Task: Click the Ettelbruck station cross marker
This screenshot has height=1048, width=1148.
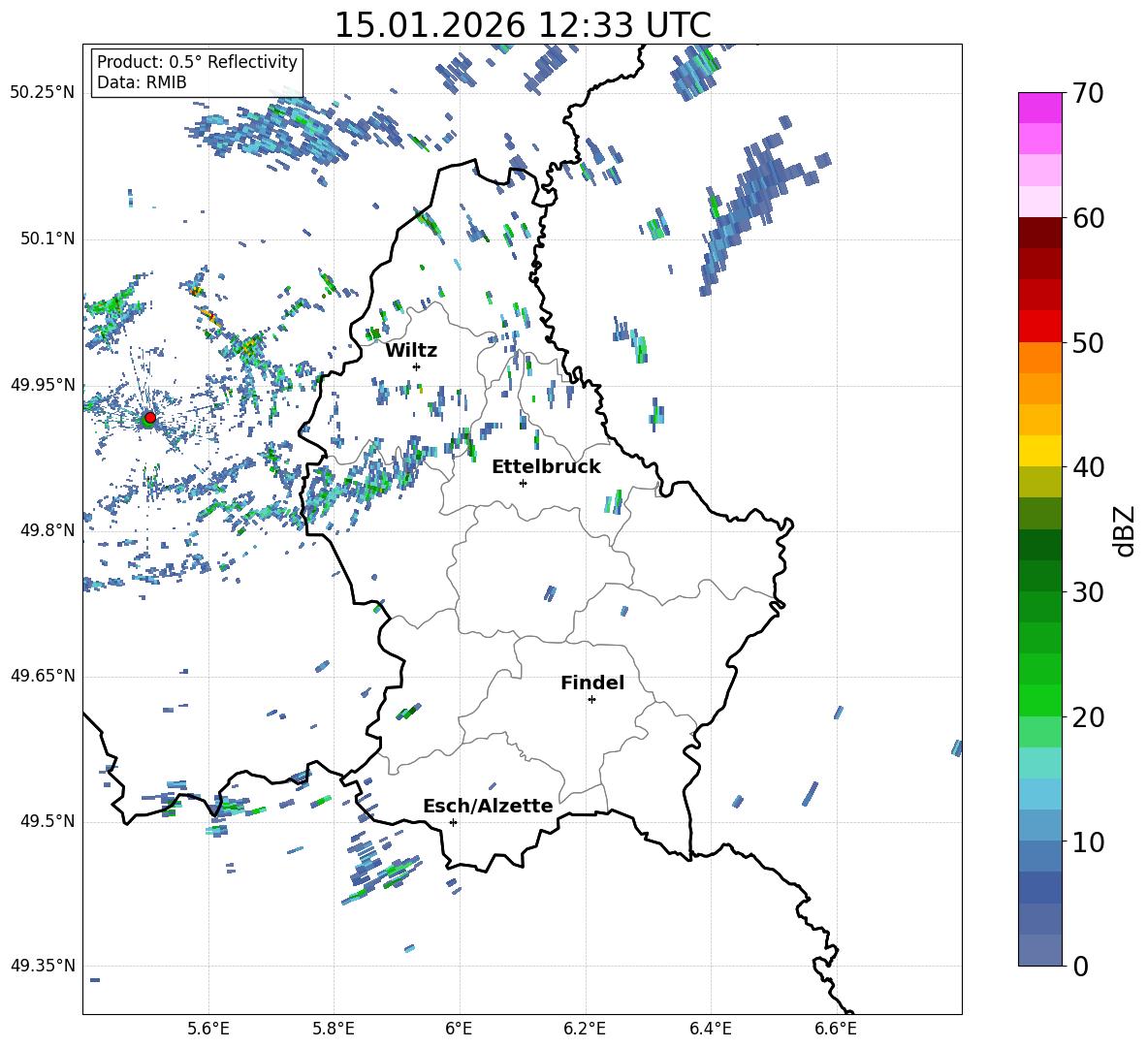Action: [523, 483]
